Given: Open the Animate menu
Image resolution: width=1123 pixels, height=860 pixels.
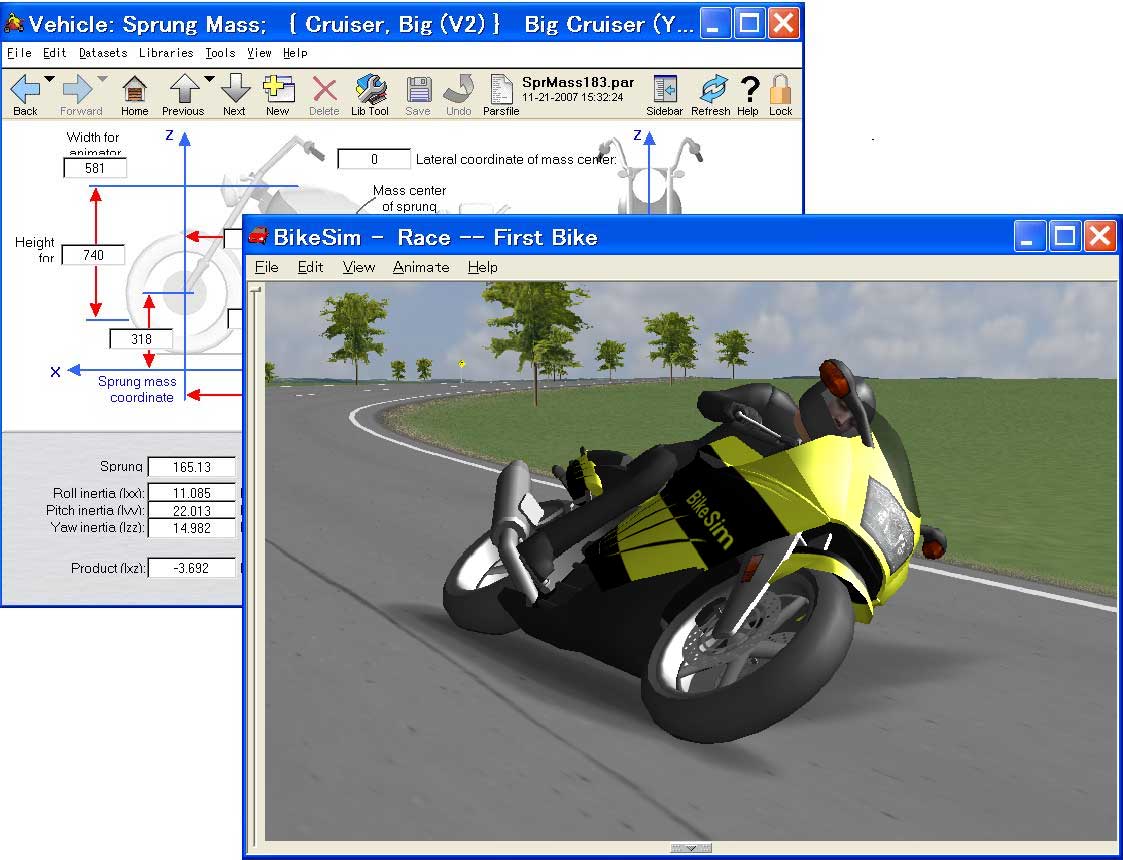Looking at the screenshot, I should (x=421, y=267).
